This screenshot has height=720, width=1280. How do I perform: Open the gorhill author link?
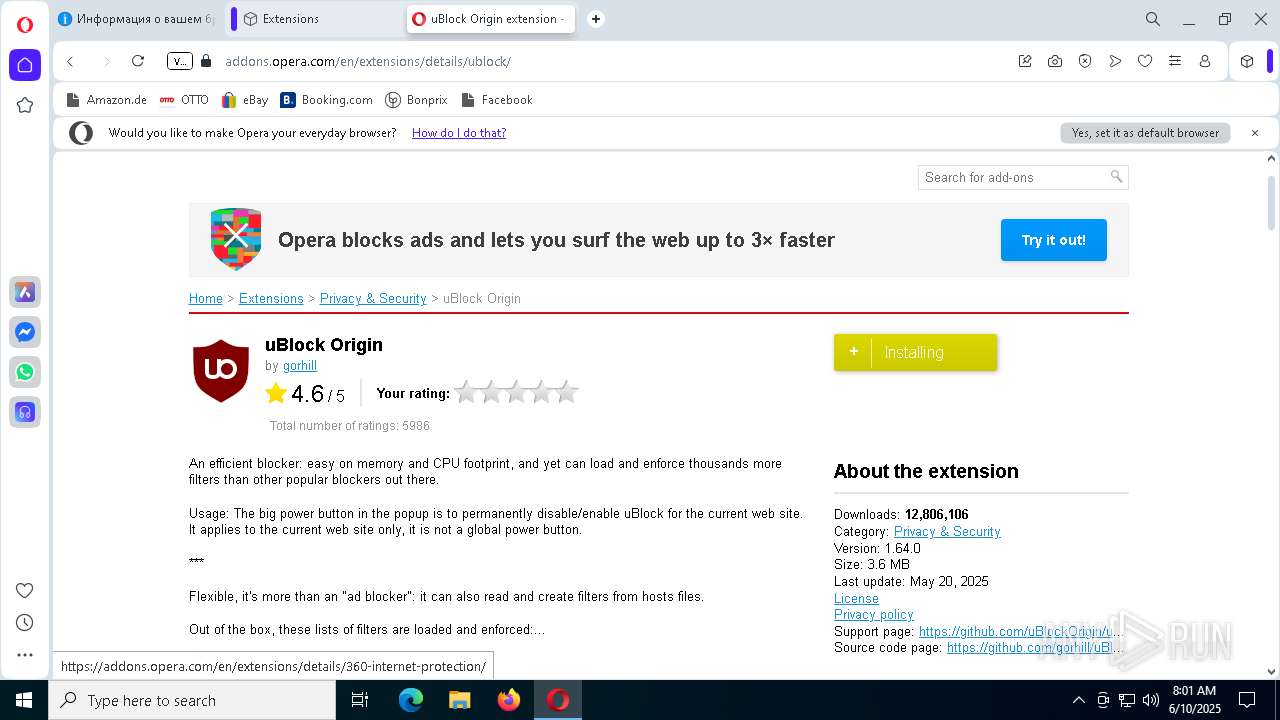click(x=300, y=366)
